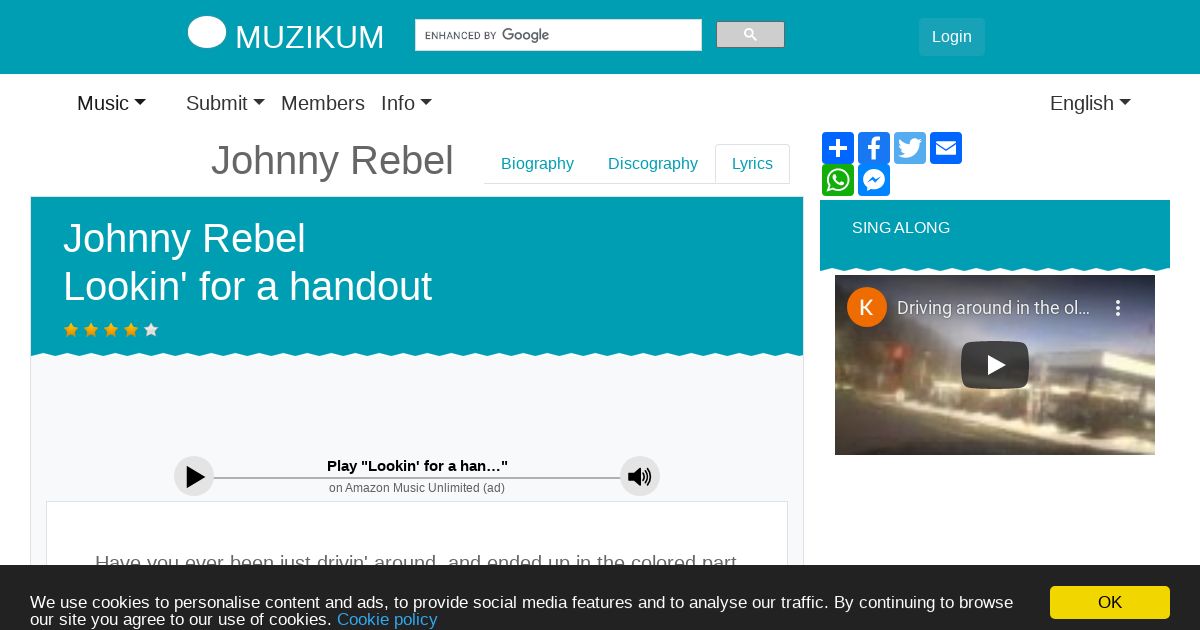The height and width of the screenshot is (630, 1200).
Task: Click the Muzikum logo icon
Action: 207,32
